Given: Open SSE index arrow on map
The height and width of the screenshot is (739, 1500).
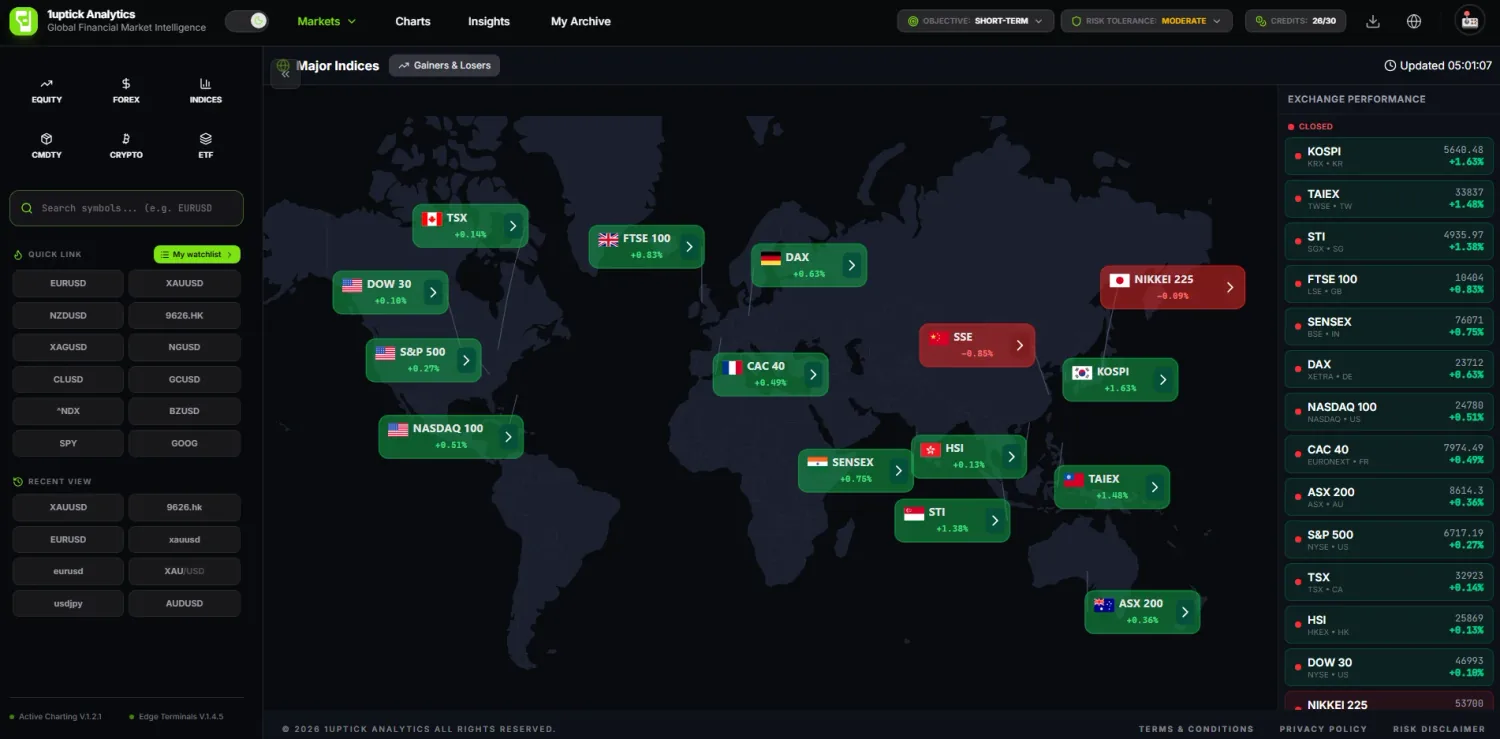Looking at the screenshot, I should [x=1020, y=345].
